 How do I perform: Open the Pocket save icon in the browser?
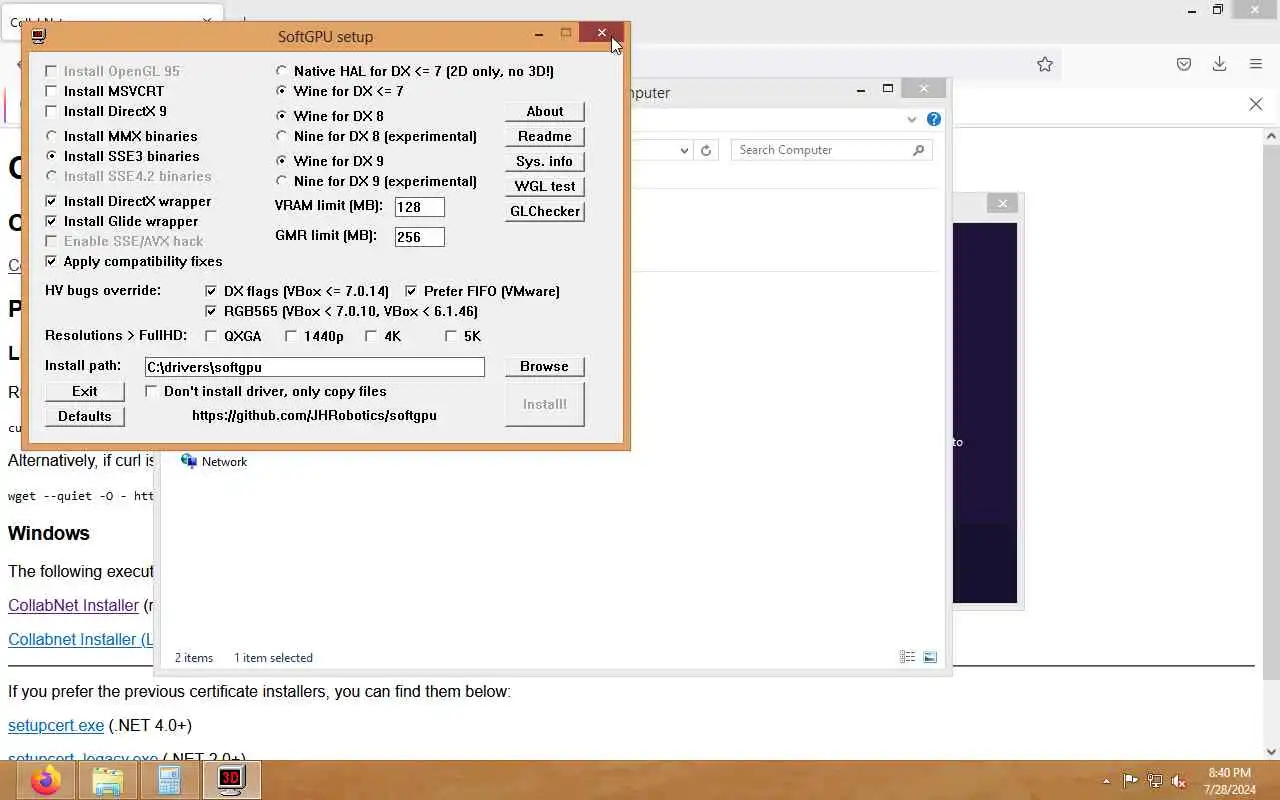coord(1184,64)
